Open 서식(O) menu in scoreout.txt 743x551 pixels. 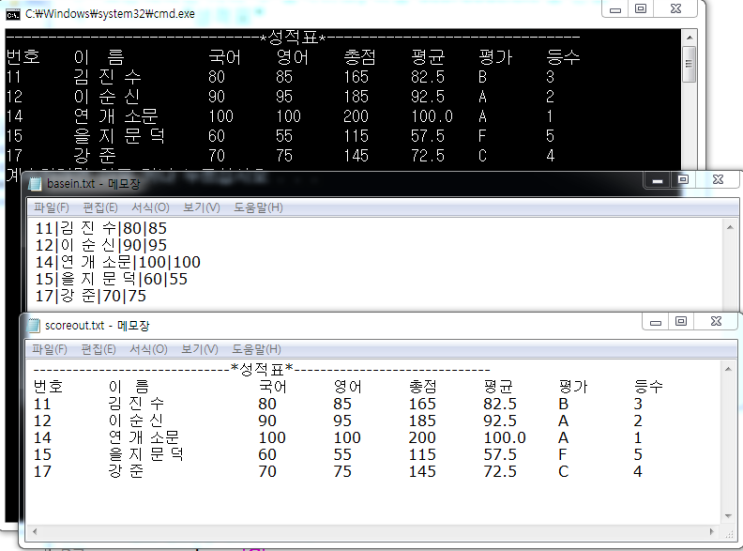148,349
